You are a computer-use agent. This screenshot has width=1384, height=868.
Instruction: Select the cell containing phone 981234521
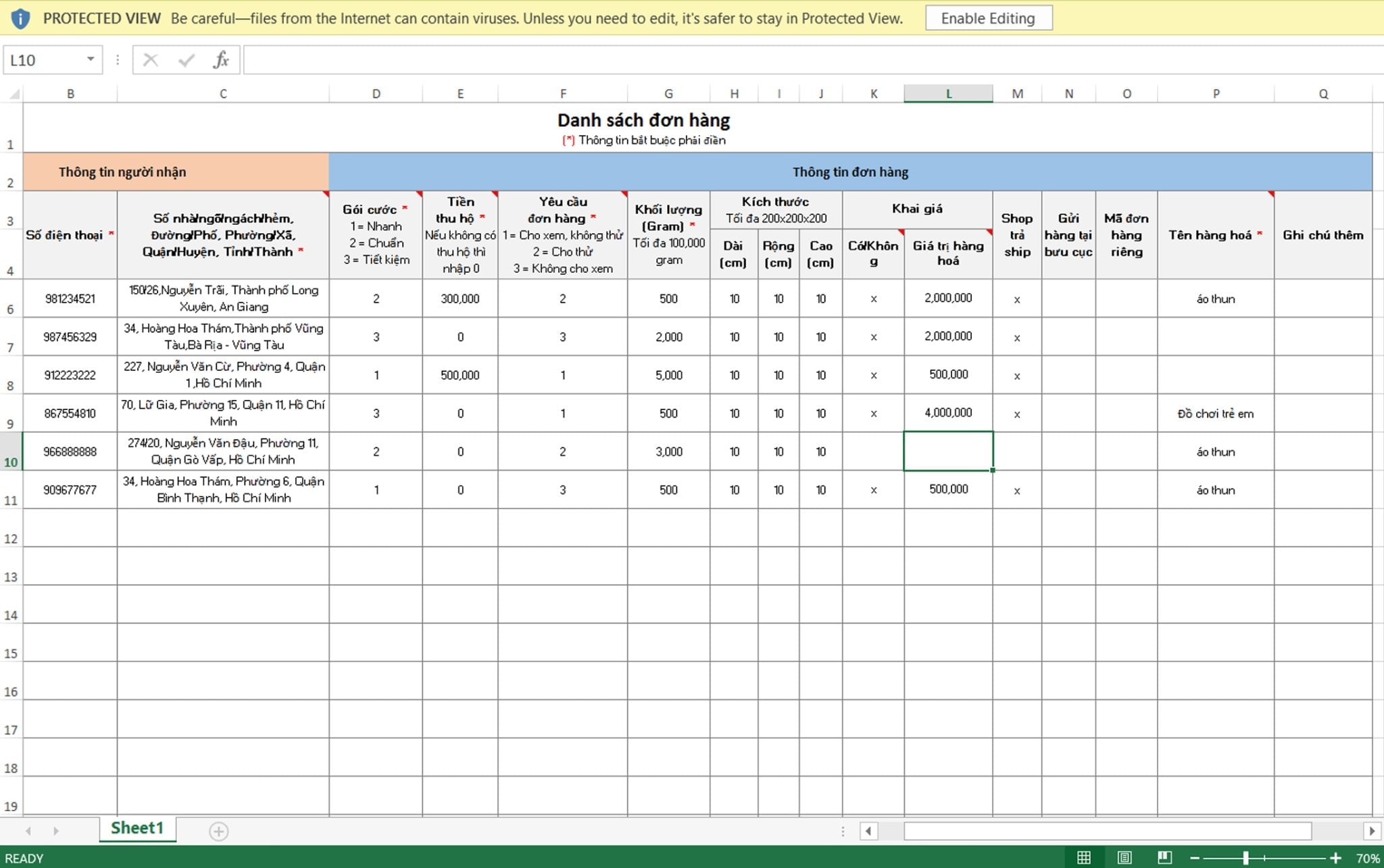pos(70,299)
